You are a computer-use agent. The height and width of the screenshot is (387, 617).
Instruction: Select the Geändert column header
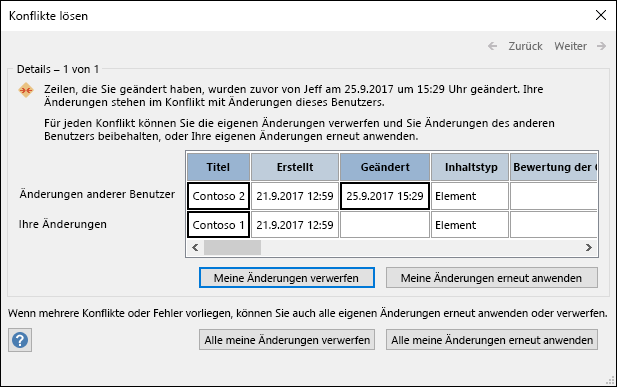385,167
